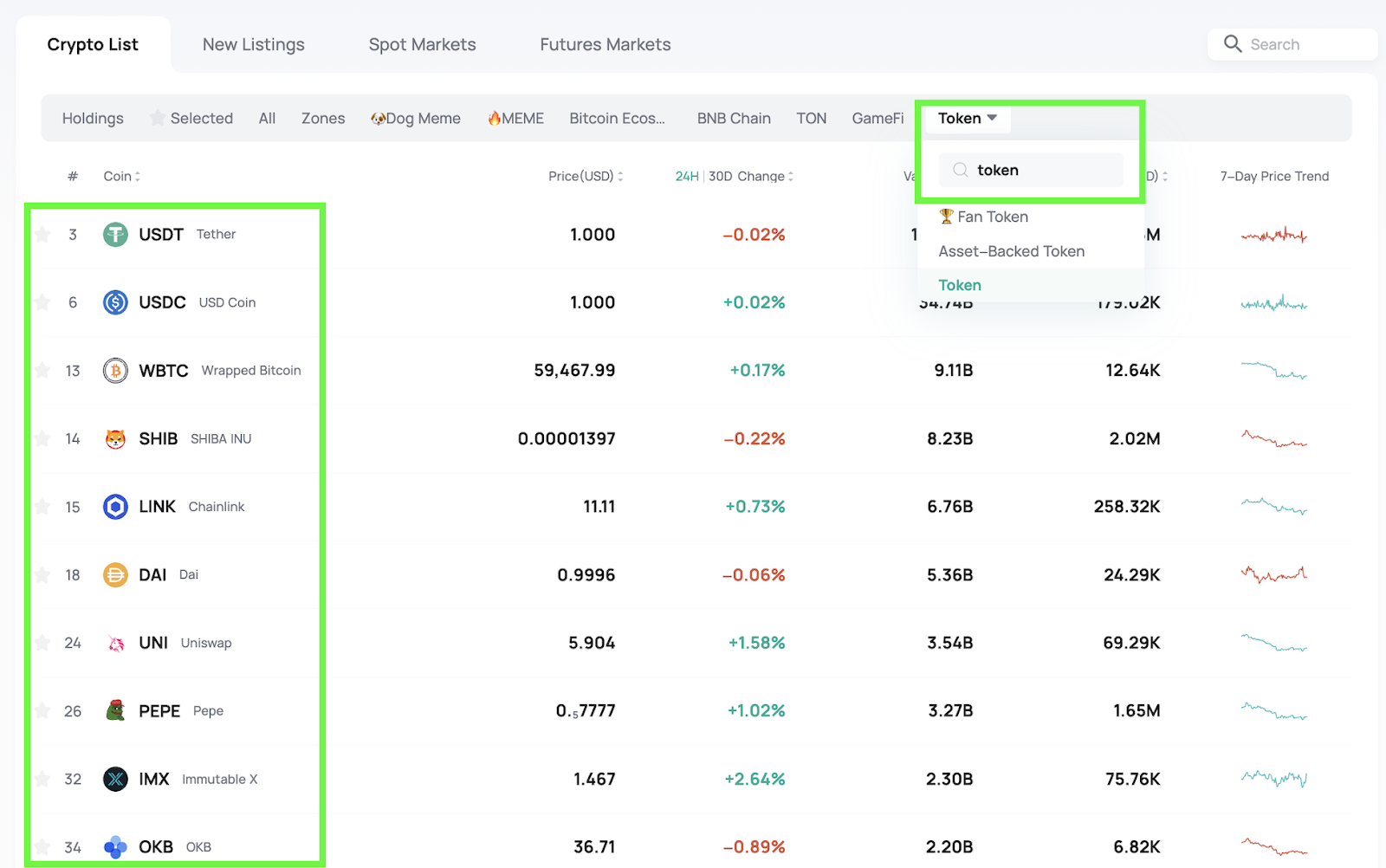Screen dimensions: 1386x868
Task: Open the Wrapped Bitcoin coin name
Action: point(251,371)
